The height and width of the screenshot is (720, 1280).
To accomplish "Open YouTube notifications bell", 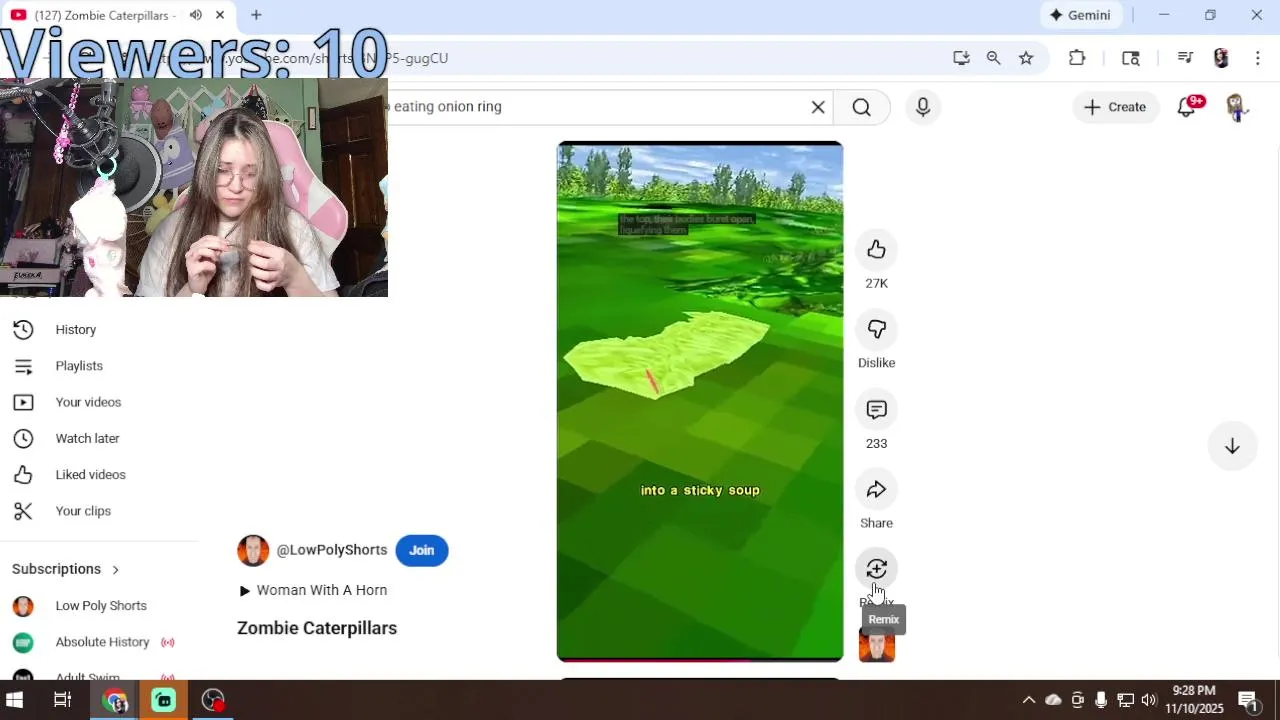I will coord(1187,107).
